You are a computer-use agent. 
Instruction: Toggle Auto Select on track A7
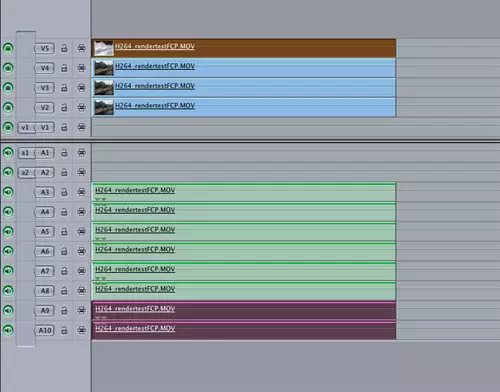pos(81,271)
